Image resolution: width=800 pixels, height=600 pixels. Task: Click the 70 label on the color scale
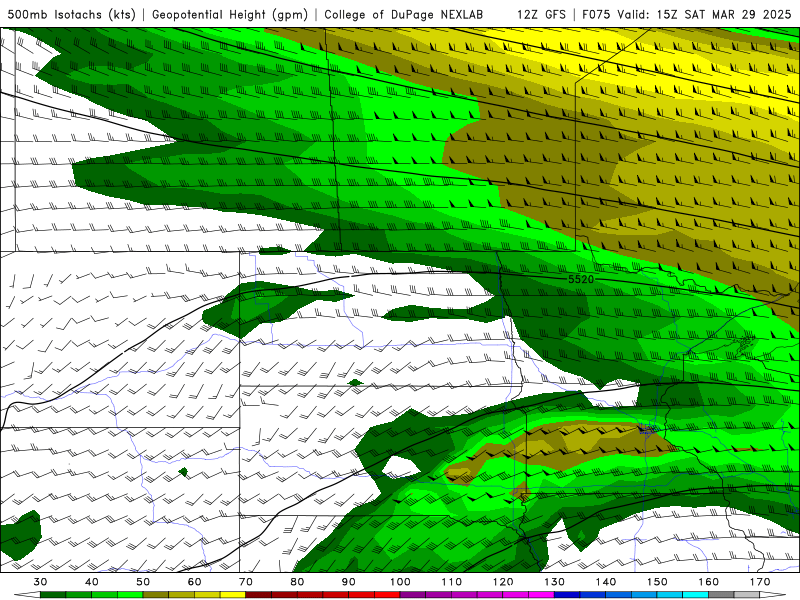tap(246, 582)
